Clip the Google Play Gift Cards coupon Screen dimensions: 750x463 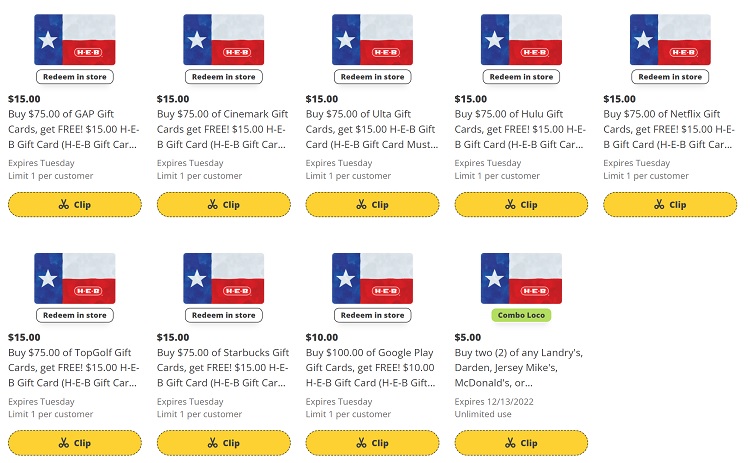[372, 443]
